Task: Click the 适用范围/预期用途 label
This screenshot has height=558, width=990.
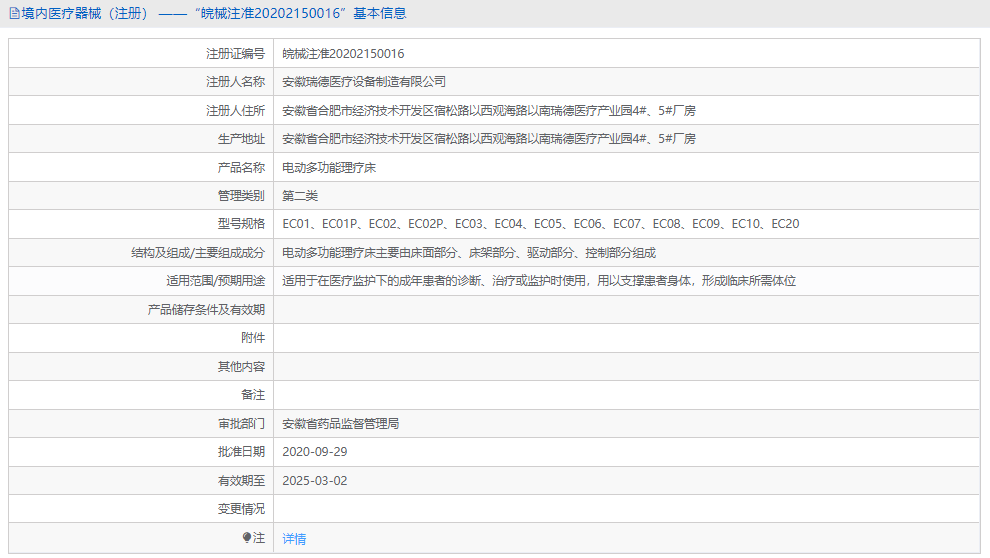Action: click(216, 281)
